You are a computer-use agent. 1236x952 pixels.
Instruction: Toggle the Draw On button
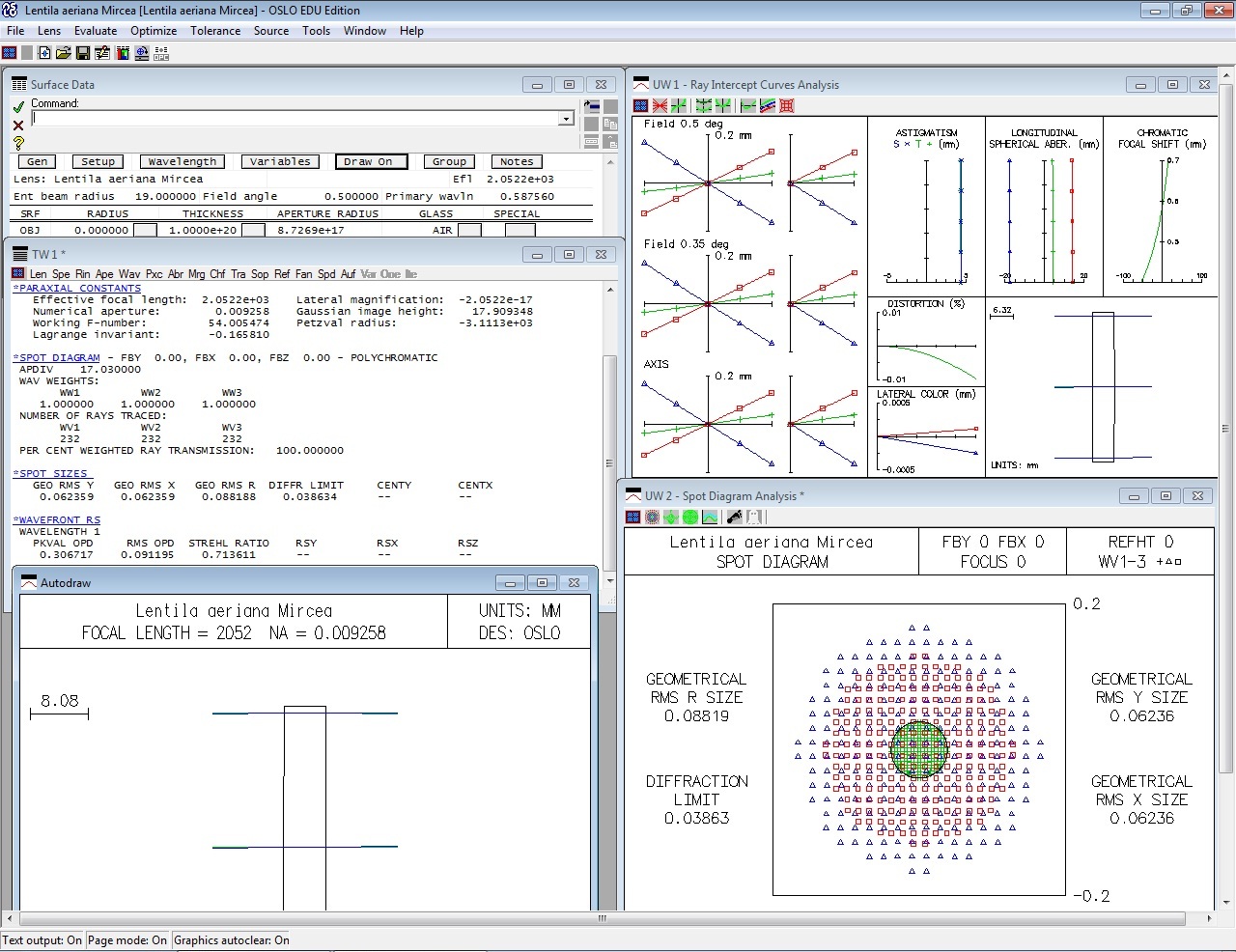[372, 161]
